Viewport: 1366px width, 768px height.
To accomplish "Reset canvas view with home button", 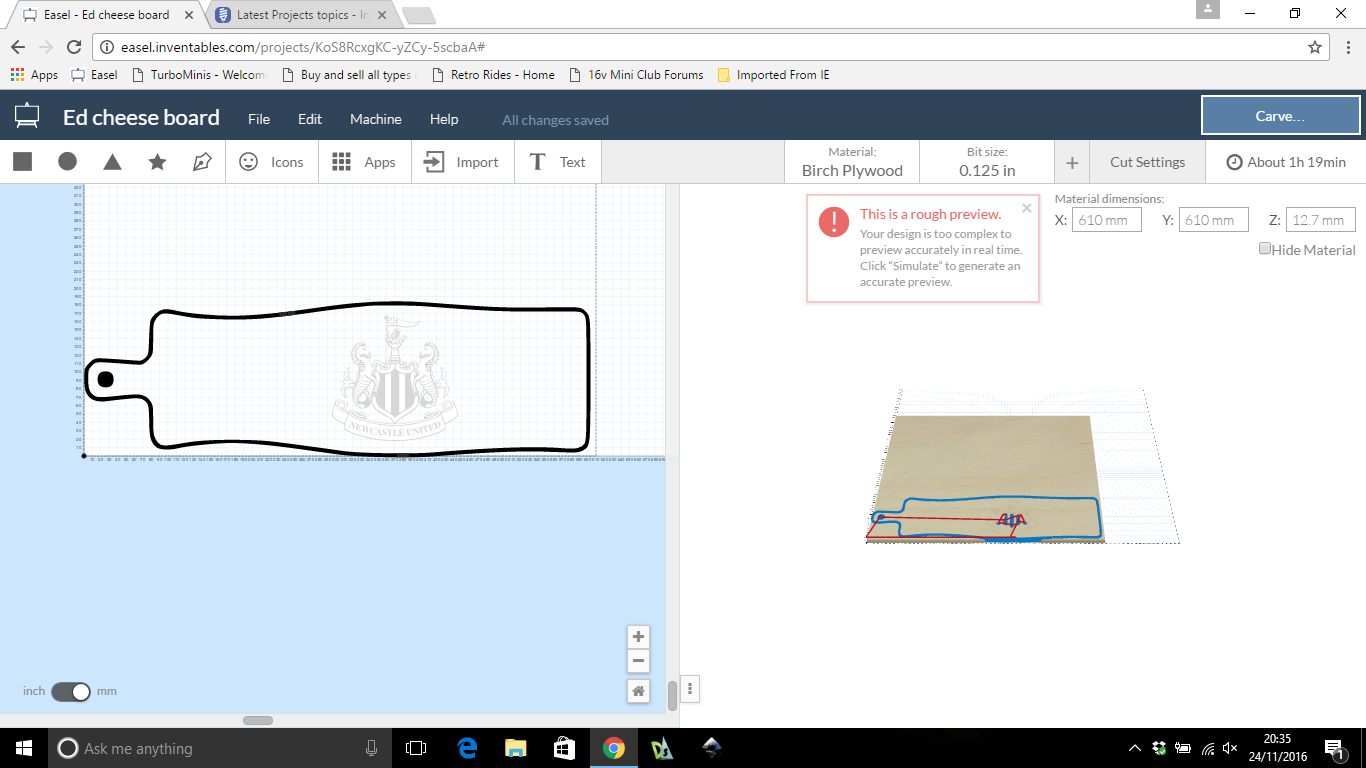I will [x=638, y=691].
